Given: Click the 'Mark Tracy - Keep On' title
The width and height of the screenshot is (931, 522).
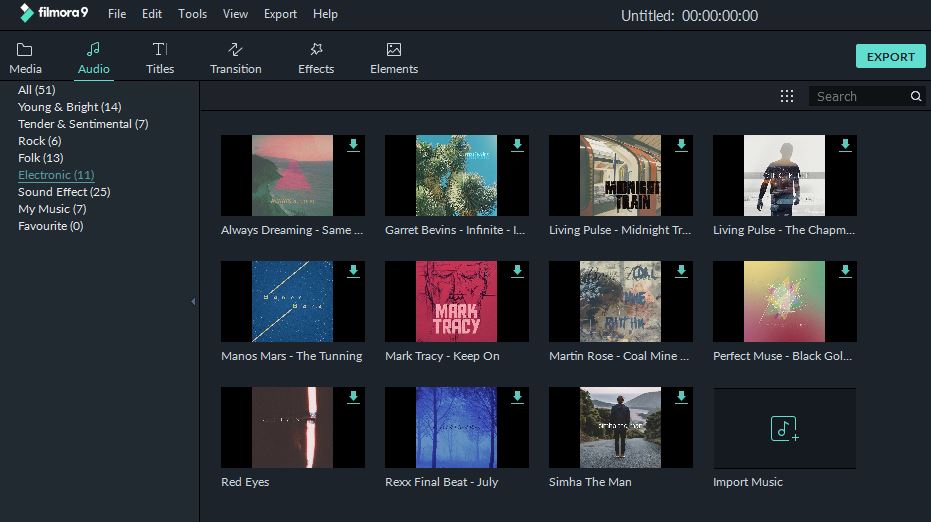Looking at the screenshot, I should tap(442, 356).
